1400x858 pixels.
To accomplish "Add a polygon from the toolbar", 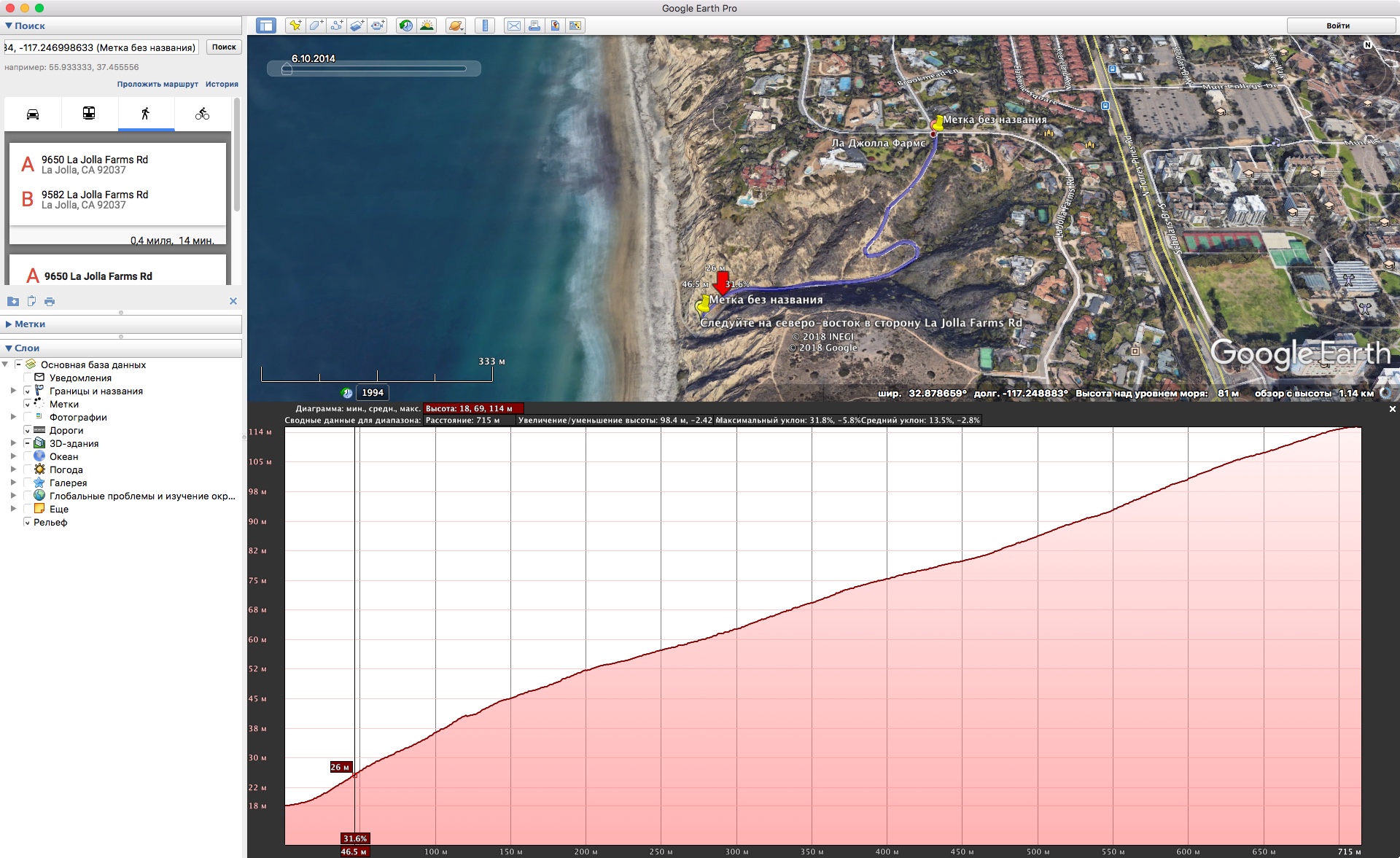I will (x=316, y=26).
